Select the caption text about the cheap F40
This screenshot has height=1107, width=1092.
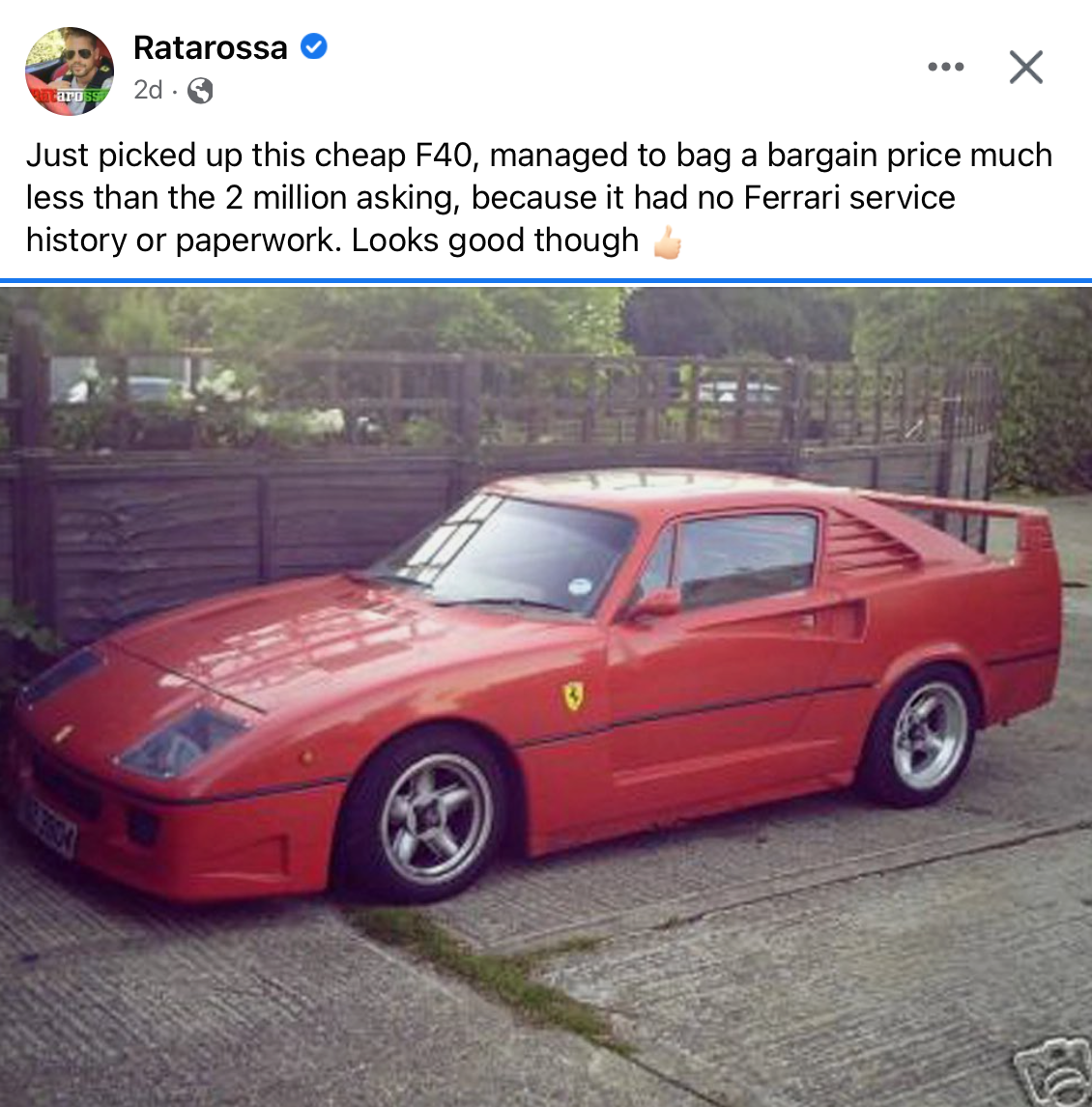point(539,198)
